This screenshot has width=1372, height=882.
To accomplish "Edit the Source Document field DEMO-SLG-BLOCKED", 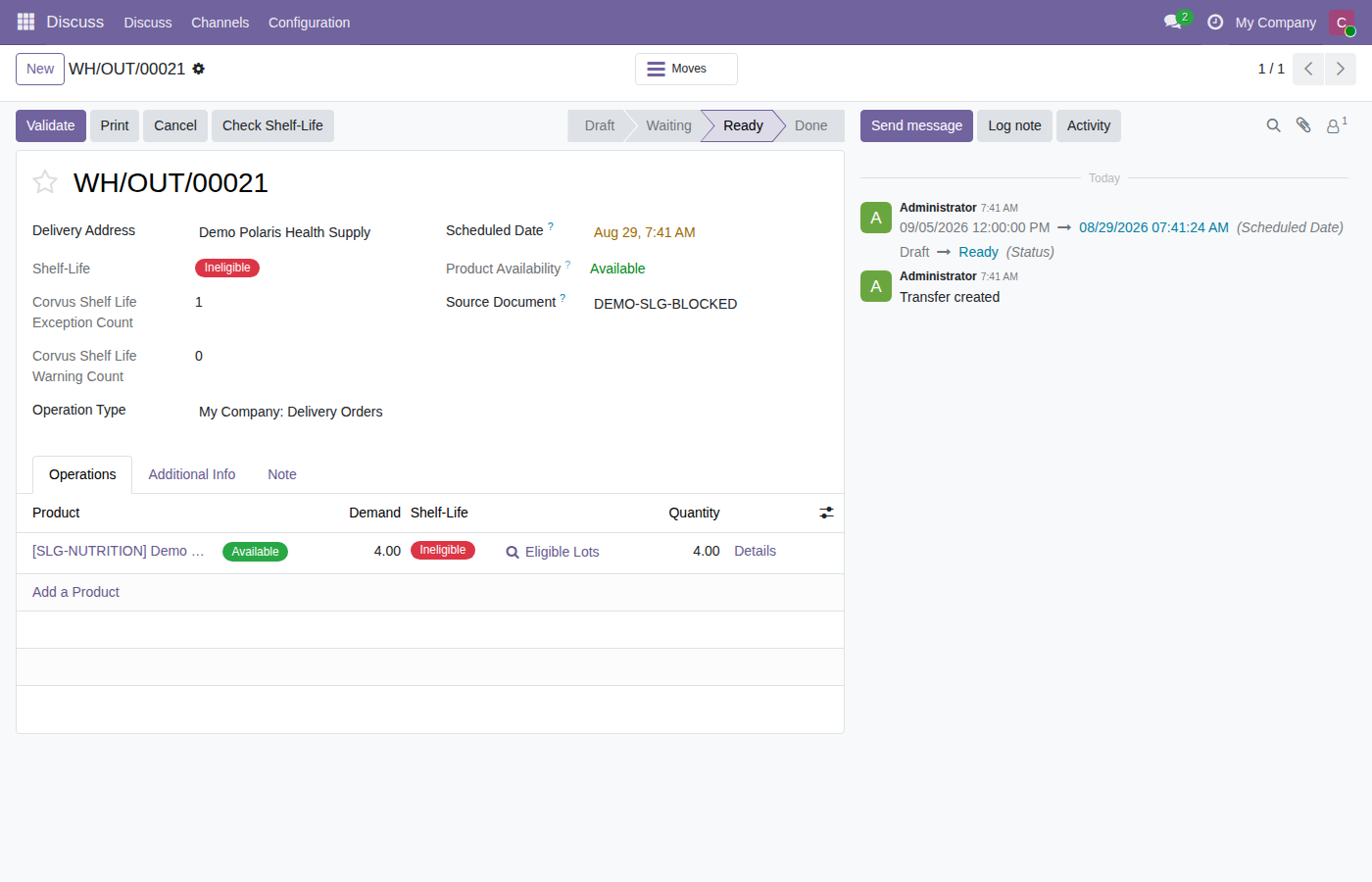I will (710, 304).
